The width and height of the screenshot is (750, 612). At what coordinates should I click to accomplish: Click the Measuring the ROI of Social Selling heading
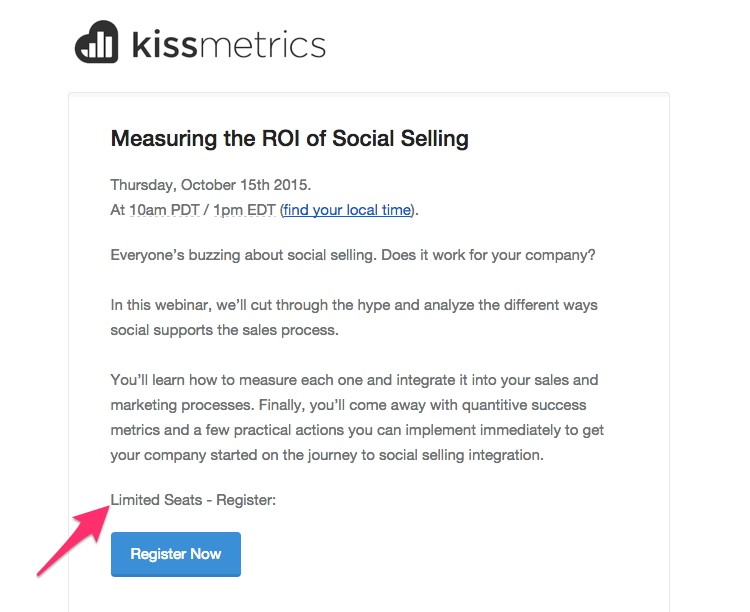tap(289, 139)
